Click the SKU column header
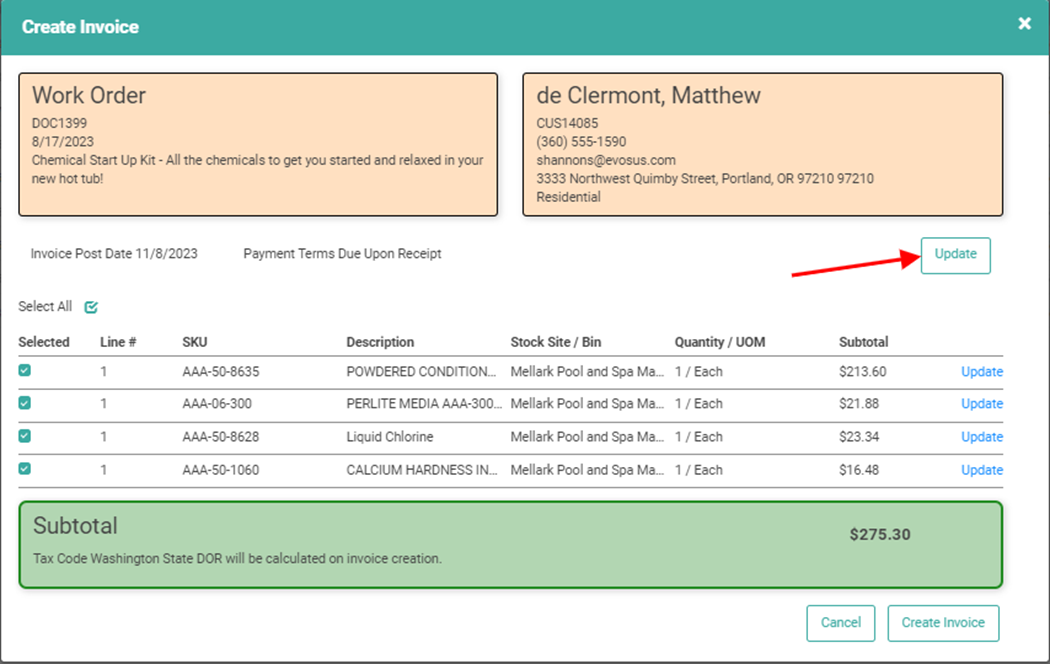This screenshot has height=664, width=1050. 195,342
